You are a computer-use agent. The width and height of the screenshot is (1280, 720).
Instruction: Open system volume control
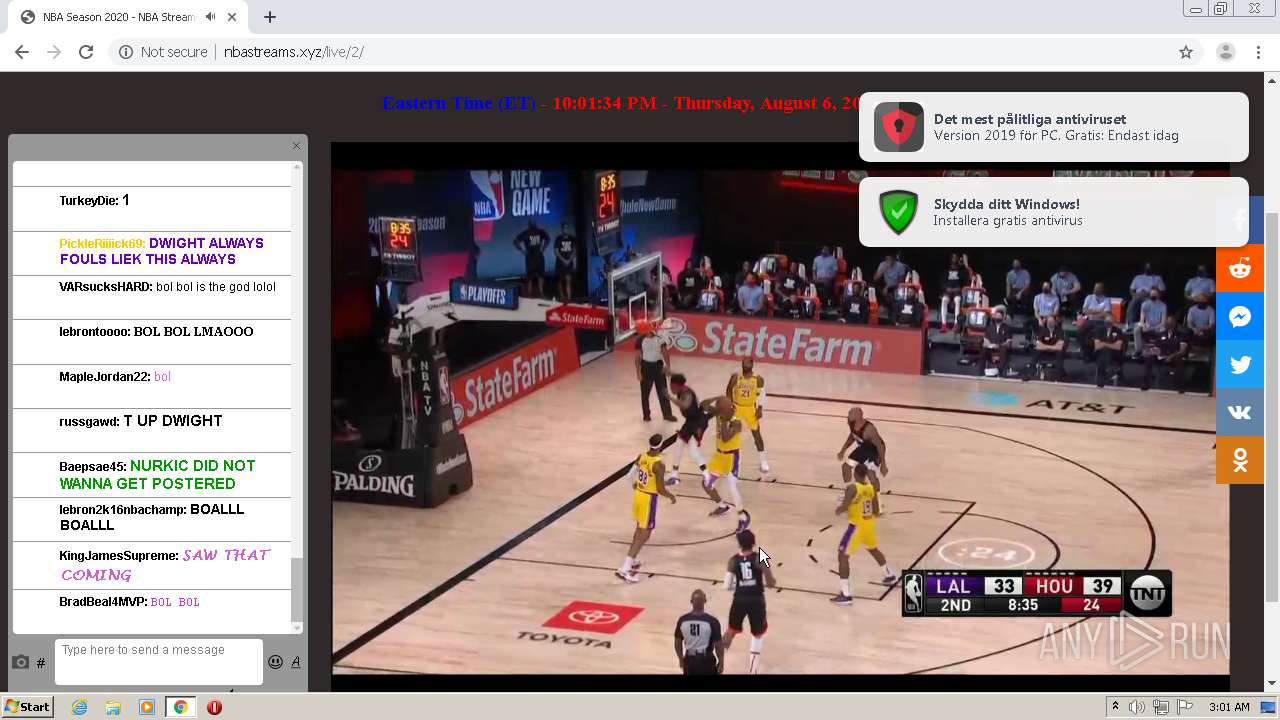tap(1136, 707)
